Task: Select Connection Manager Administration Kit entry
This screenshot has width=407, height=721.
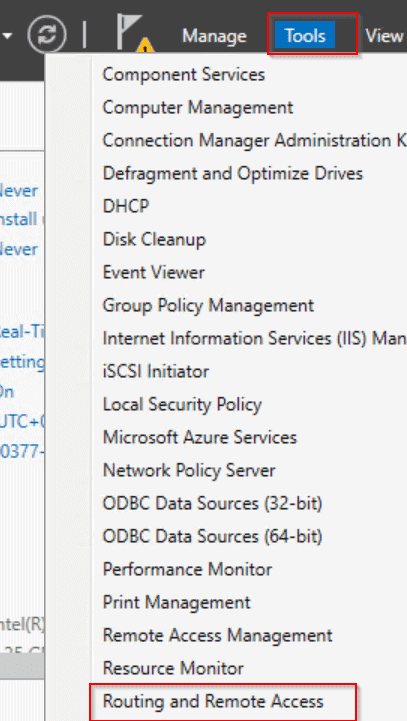Action: pos(254,140)
